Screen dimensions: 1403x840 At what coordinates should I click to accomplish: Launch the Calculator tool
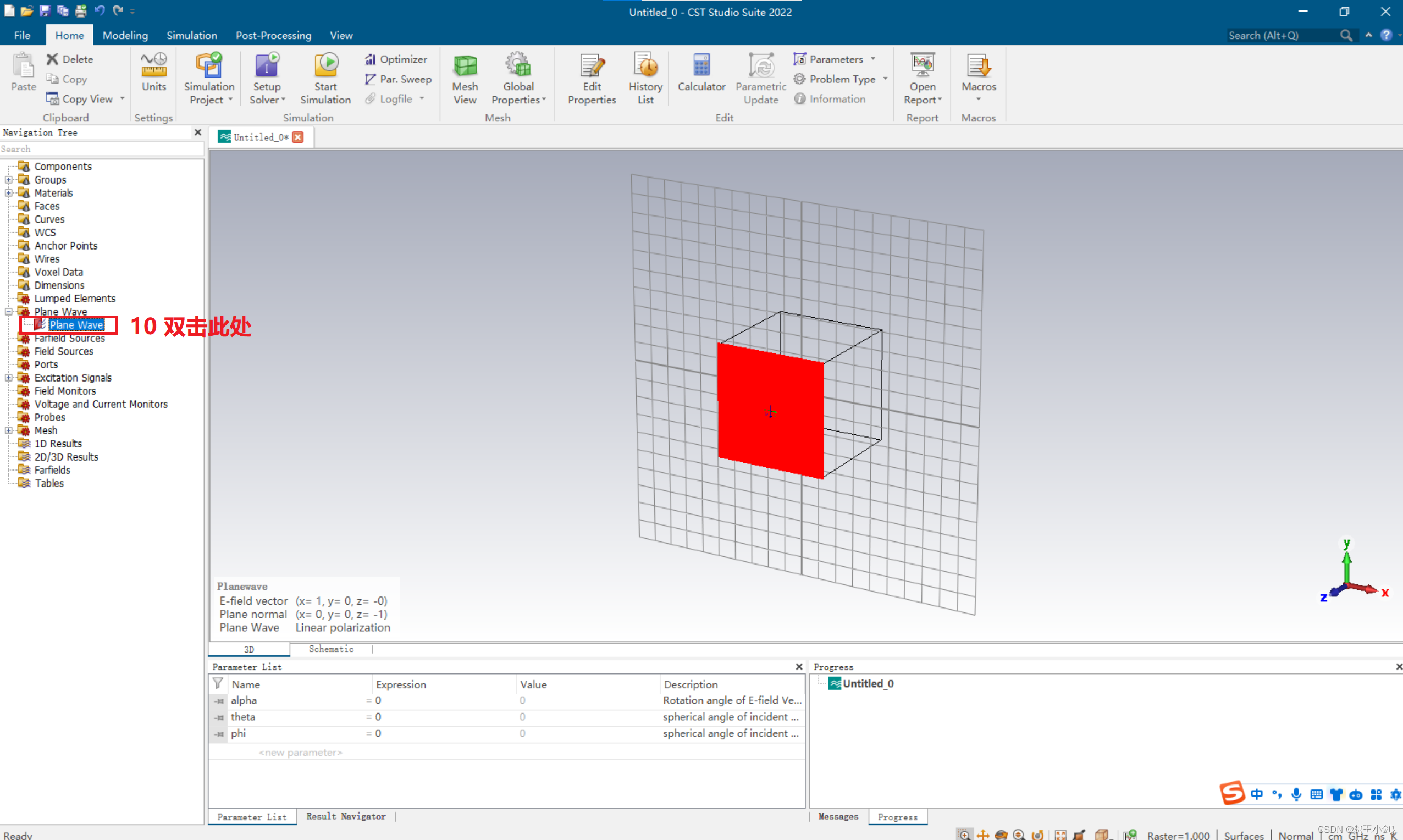701,73
